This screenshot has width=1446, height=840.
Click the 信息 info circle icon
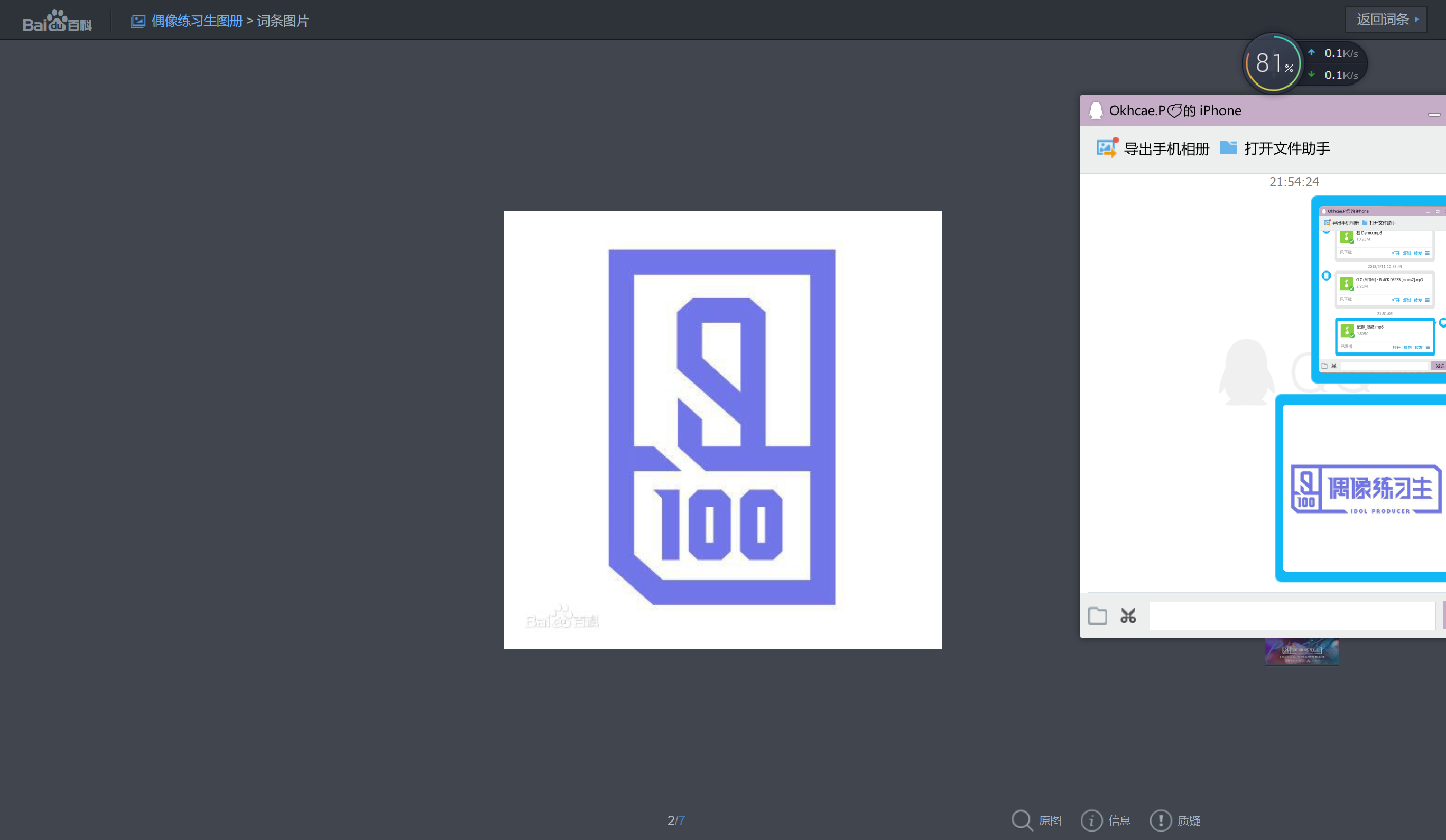1091,820
